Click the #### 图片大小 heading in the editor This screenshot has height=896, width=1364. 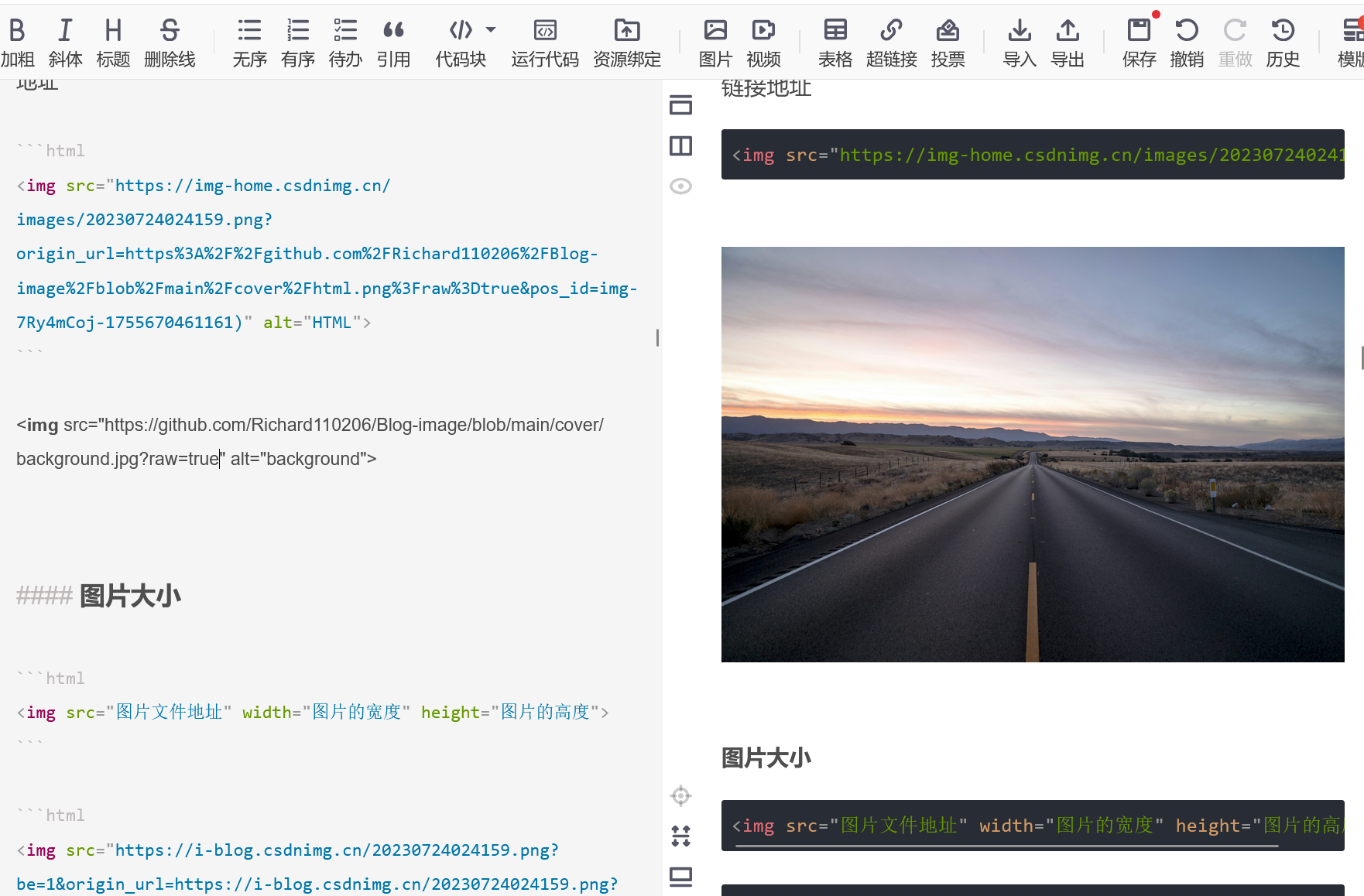click(98, 596)
